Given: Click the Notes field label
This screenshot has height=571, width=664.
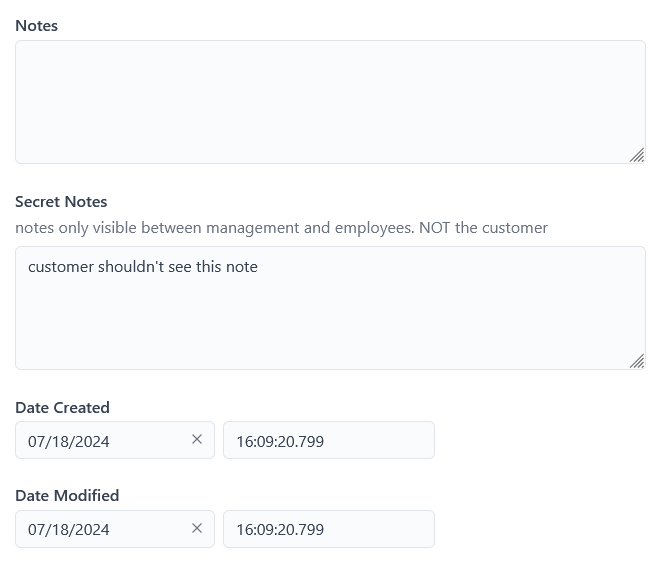Looking at the screenshot, I should coord(36,26).
